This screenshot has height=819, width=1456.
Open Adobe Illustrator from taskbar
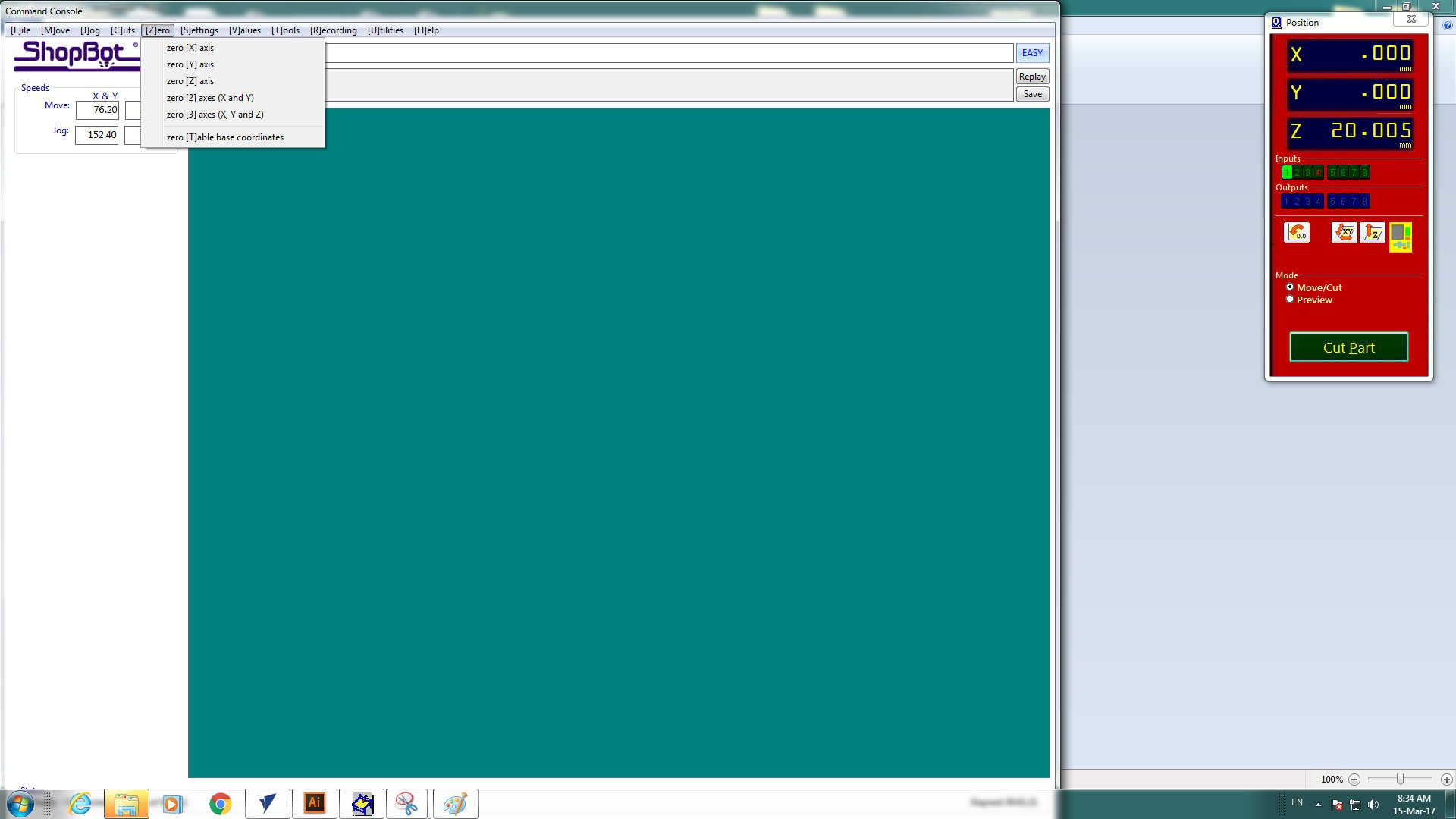click(315, 803)
